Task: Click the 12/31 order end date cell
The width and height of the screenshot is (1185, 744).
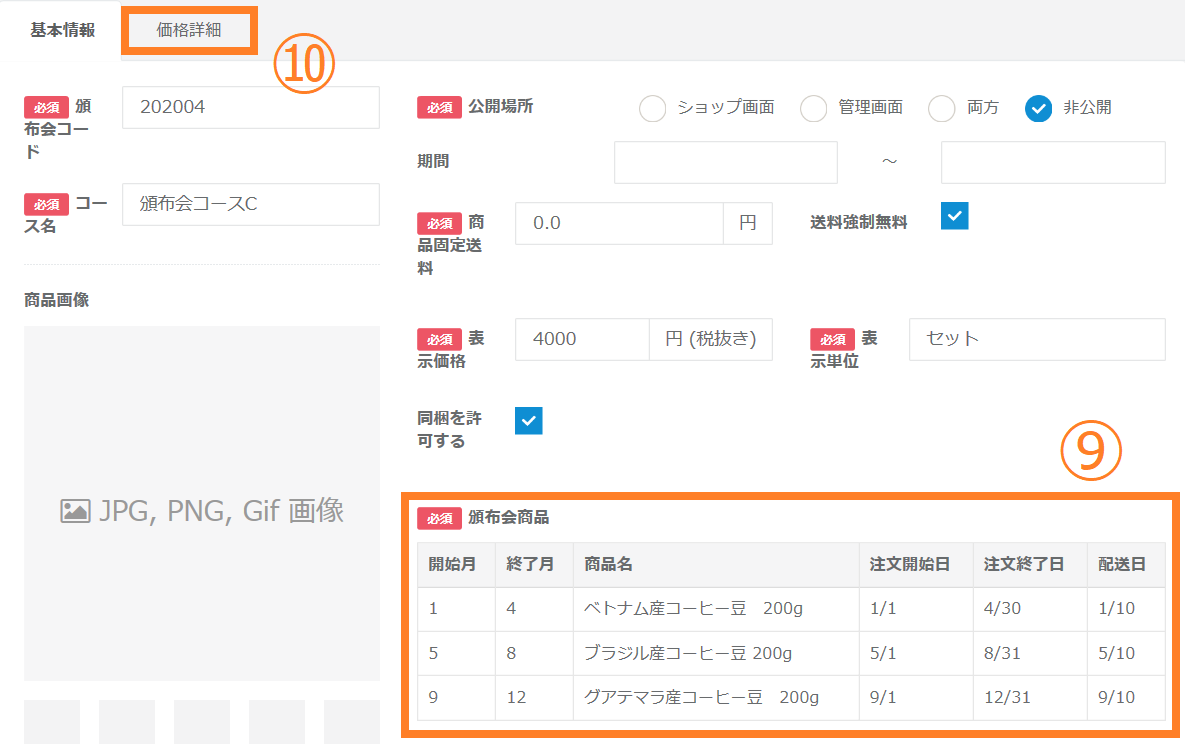Action: (x=1030, y=698)
